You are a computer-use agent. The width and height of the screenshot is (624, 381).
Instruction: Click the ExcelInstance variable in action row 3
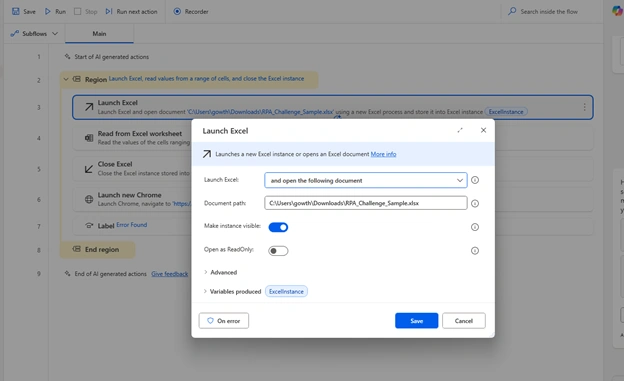tap(506, 112)
